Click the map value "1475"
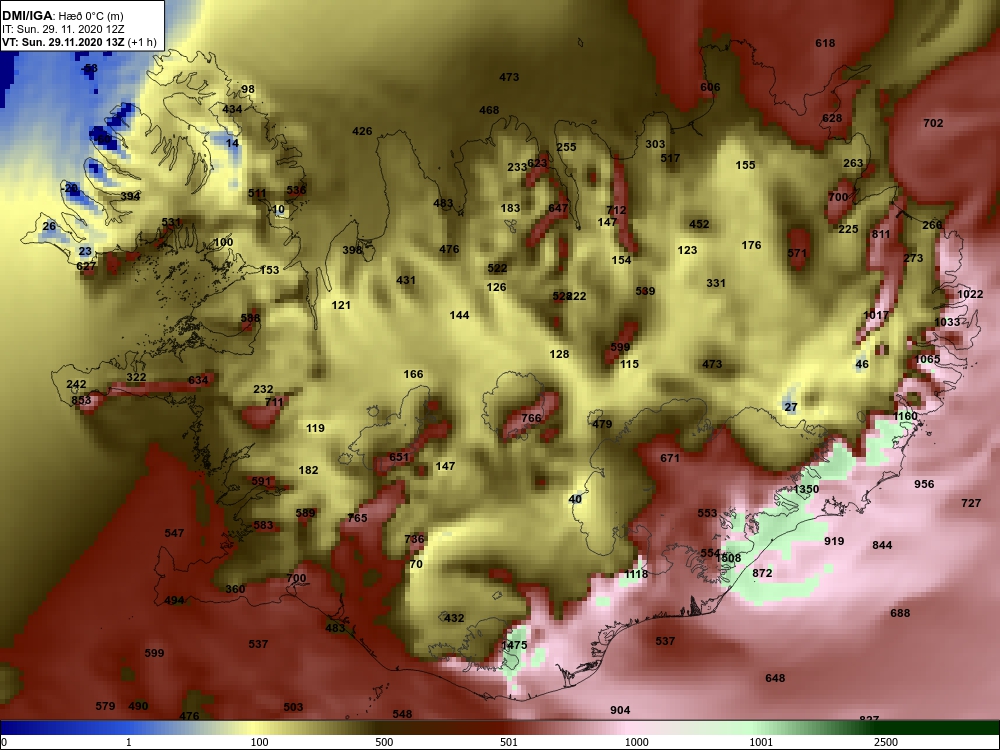The width and height of the screenshot is (1000, 750). click(x=514, y=645)
